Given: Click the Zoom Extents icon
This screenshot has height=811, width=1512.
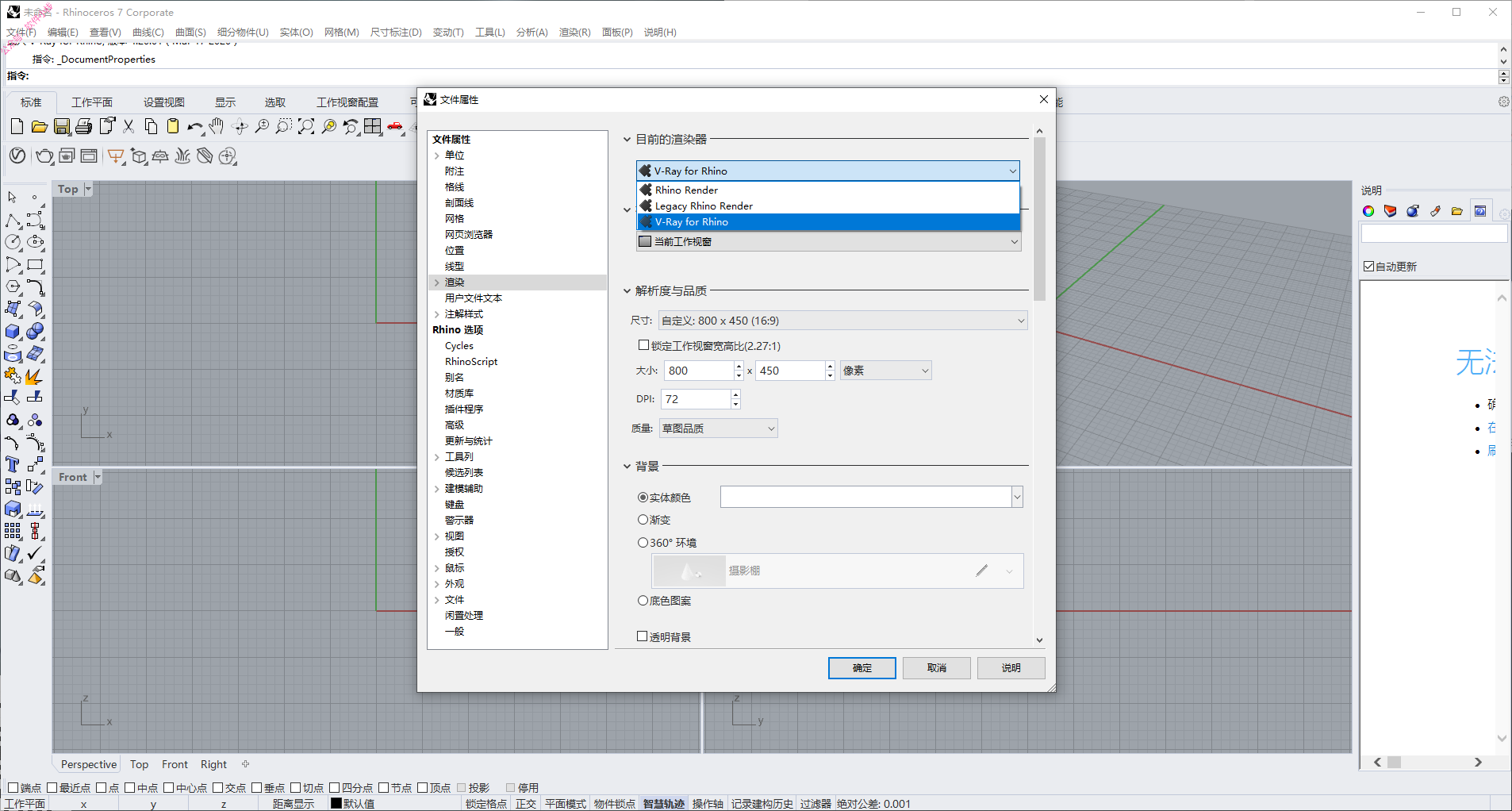Looking at the screenshot, I should [306, 127].
